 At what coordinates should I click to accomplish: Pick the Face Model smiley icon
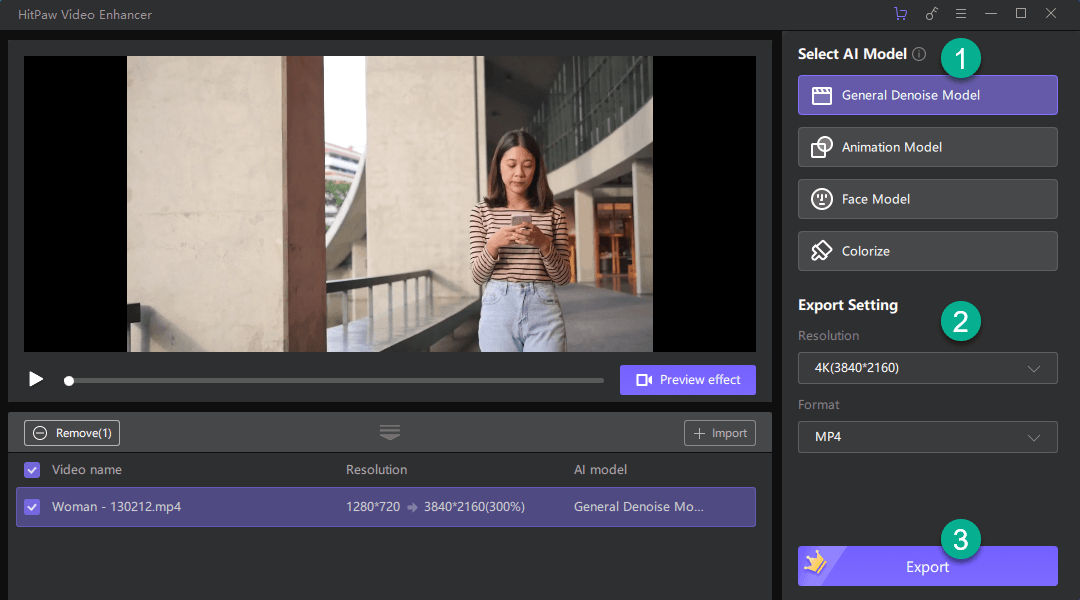click(821, 199)
